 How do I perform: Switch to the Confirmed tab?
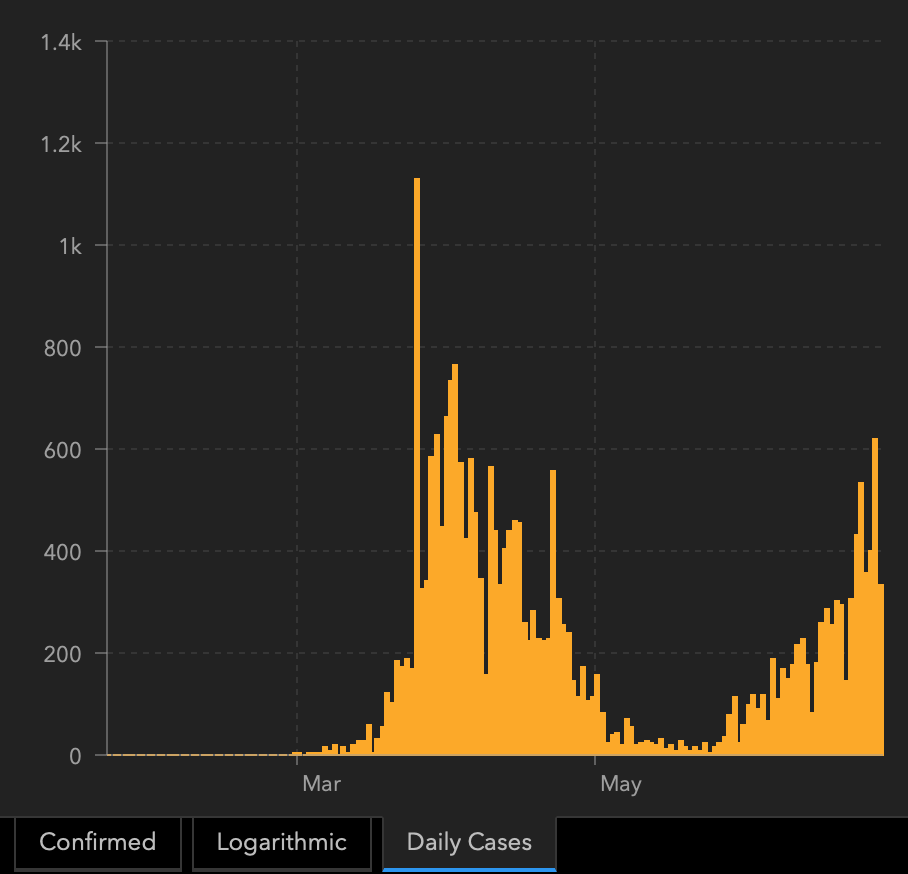tap(98, 843)
